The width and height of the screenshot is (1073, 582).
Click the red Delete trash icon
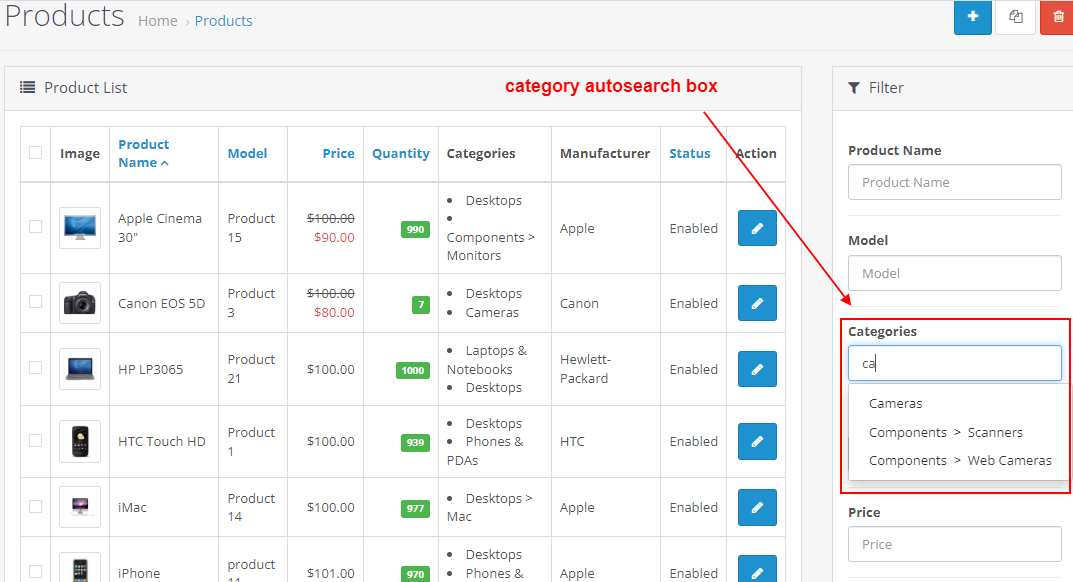click(x=1056, y=18)
